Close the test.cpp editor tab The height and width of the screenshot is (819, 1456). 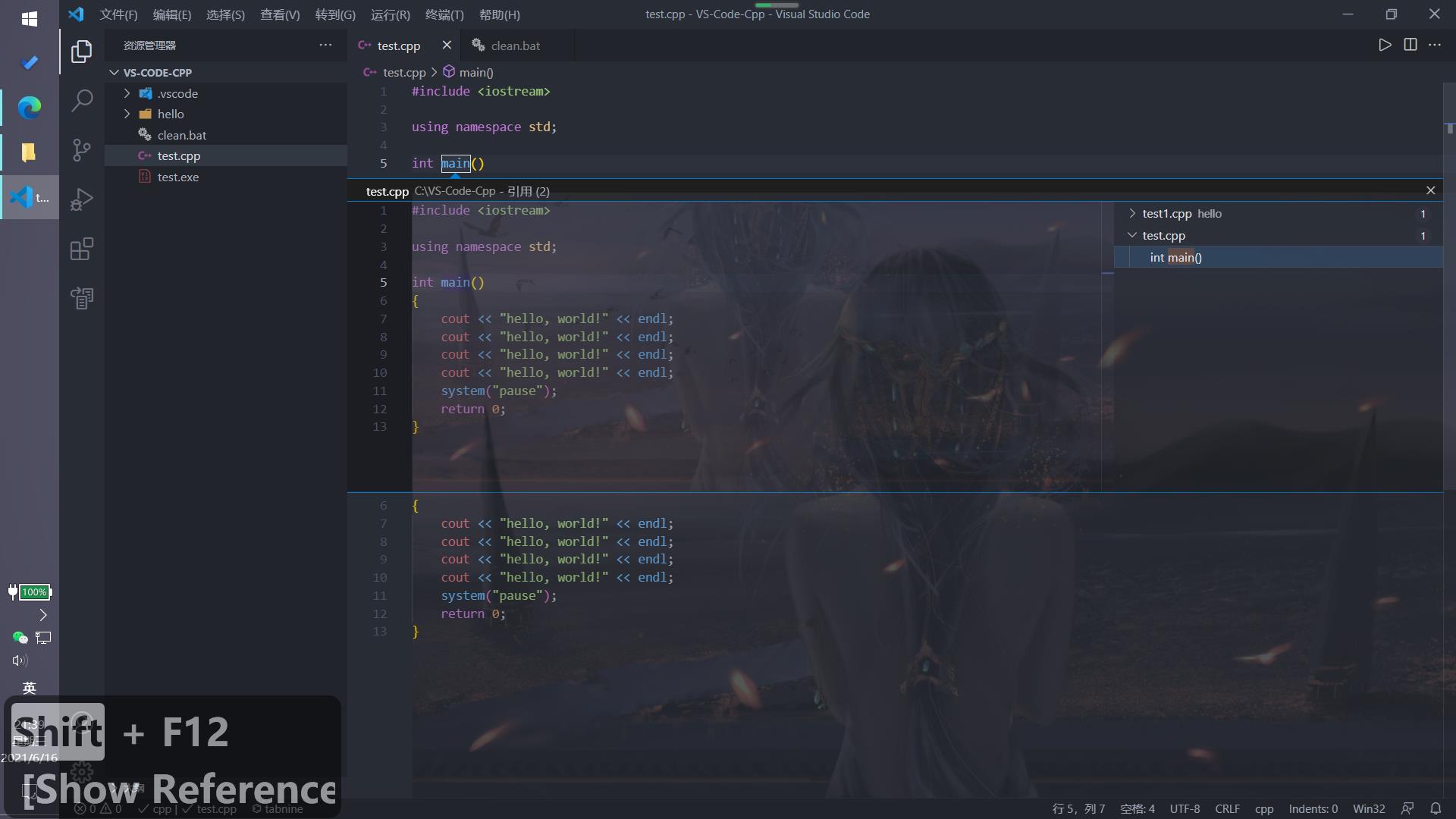tap(447, 45)
